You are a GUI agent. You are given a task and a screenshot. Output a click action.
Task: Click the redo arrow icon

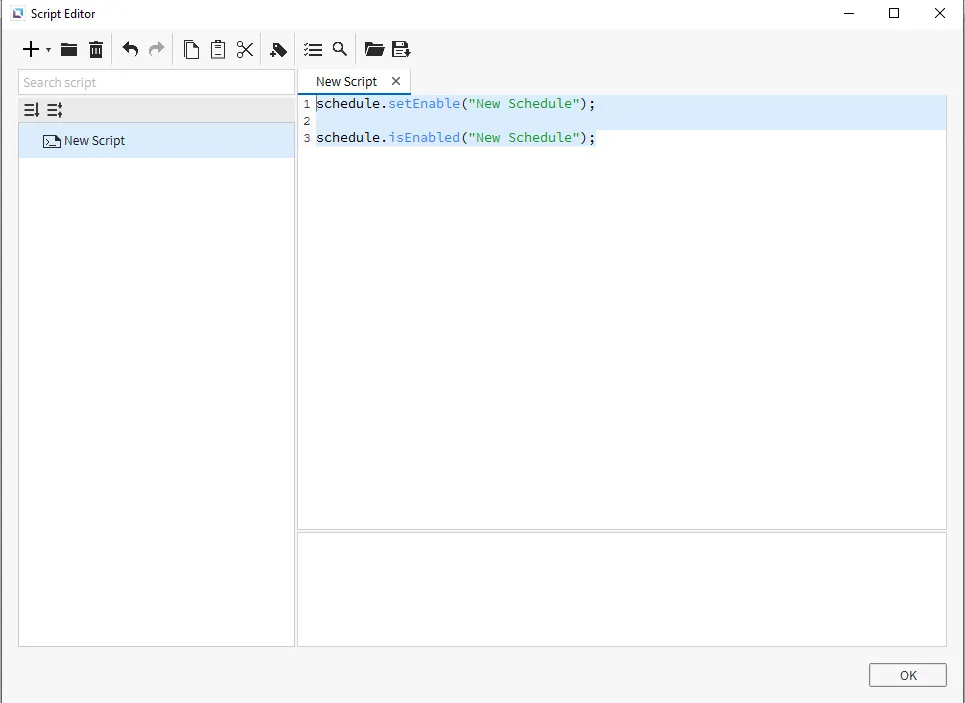coord(156,49)
